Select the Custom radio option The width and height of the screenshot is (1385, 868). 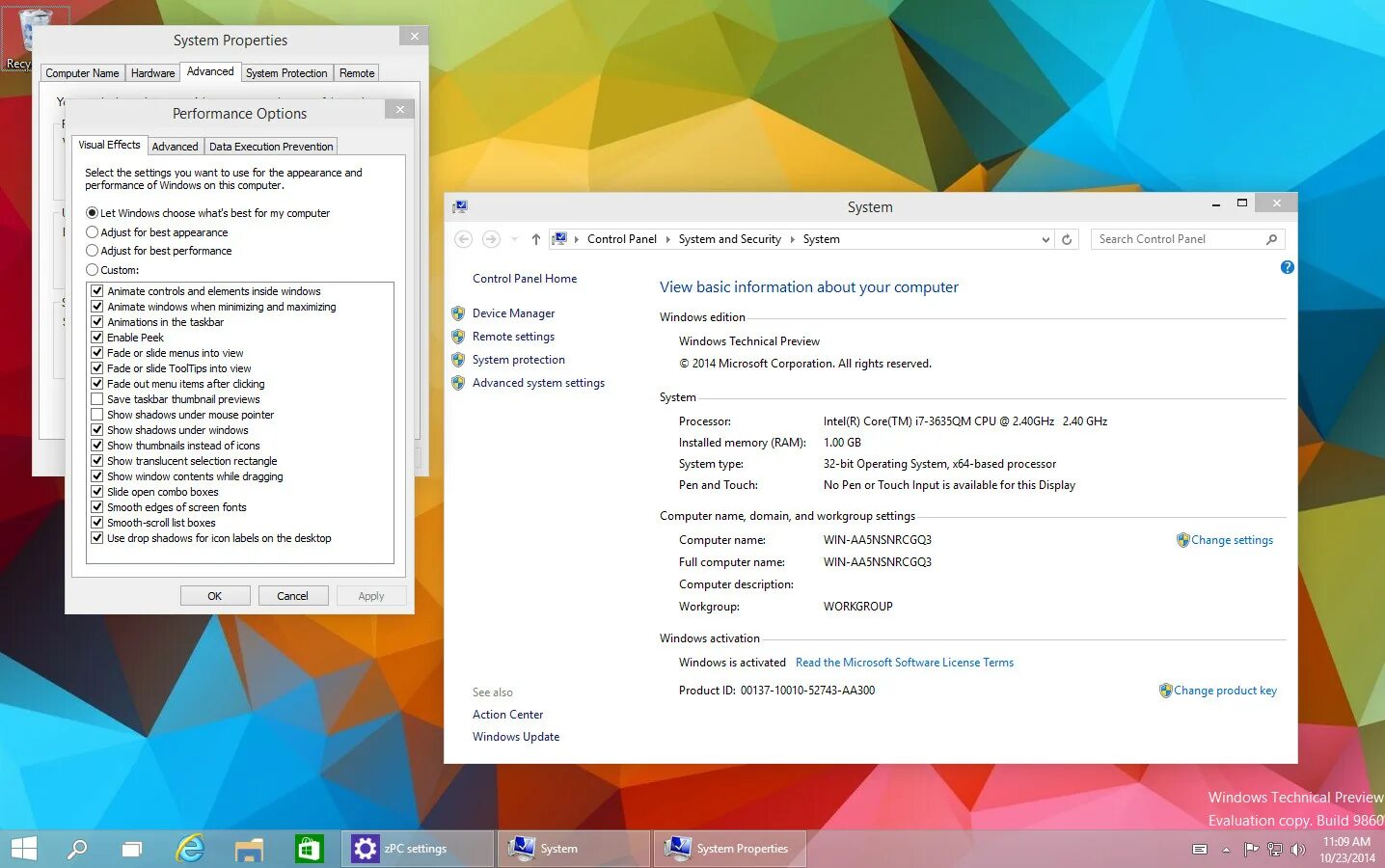(x=92, y=270)
